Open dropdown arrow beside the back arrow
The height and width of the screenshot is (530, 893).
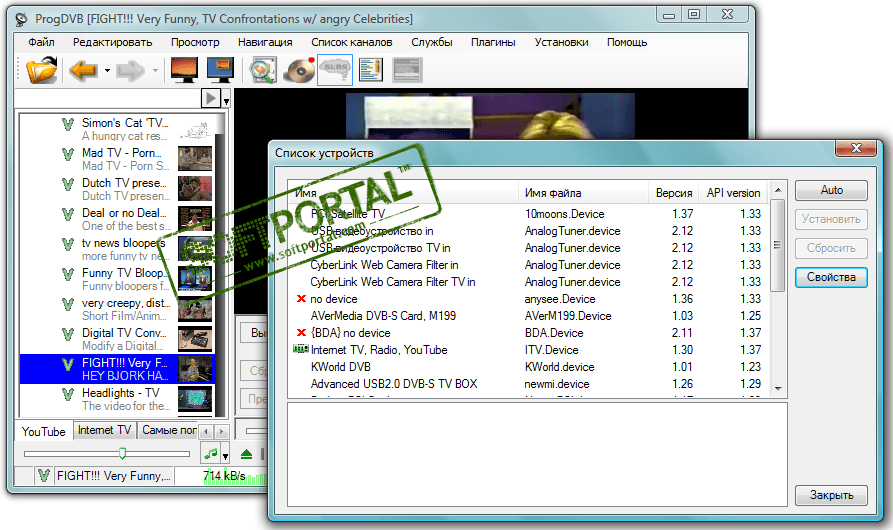pos(107,71)
